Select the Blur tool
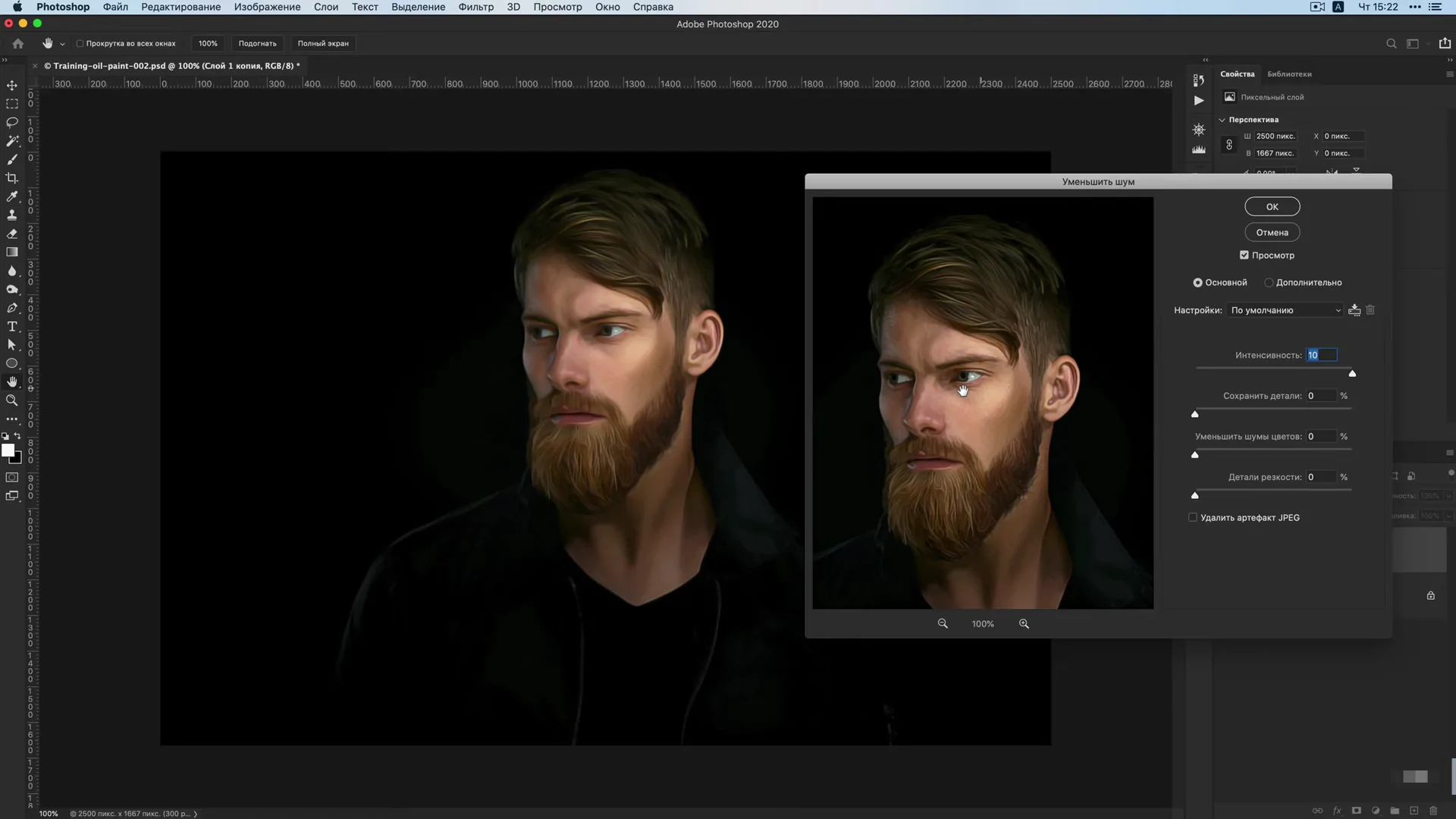This screenshot has height=819, width=1456. (12, 271)
